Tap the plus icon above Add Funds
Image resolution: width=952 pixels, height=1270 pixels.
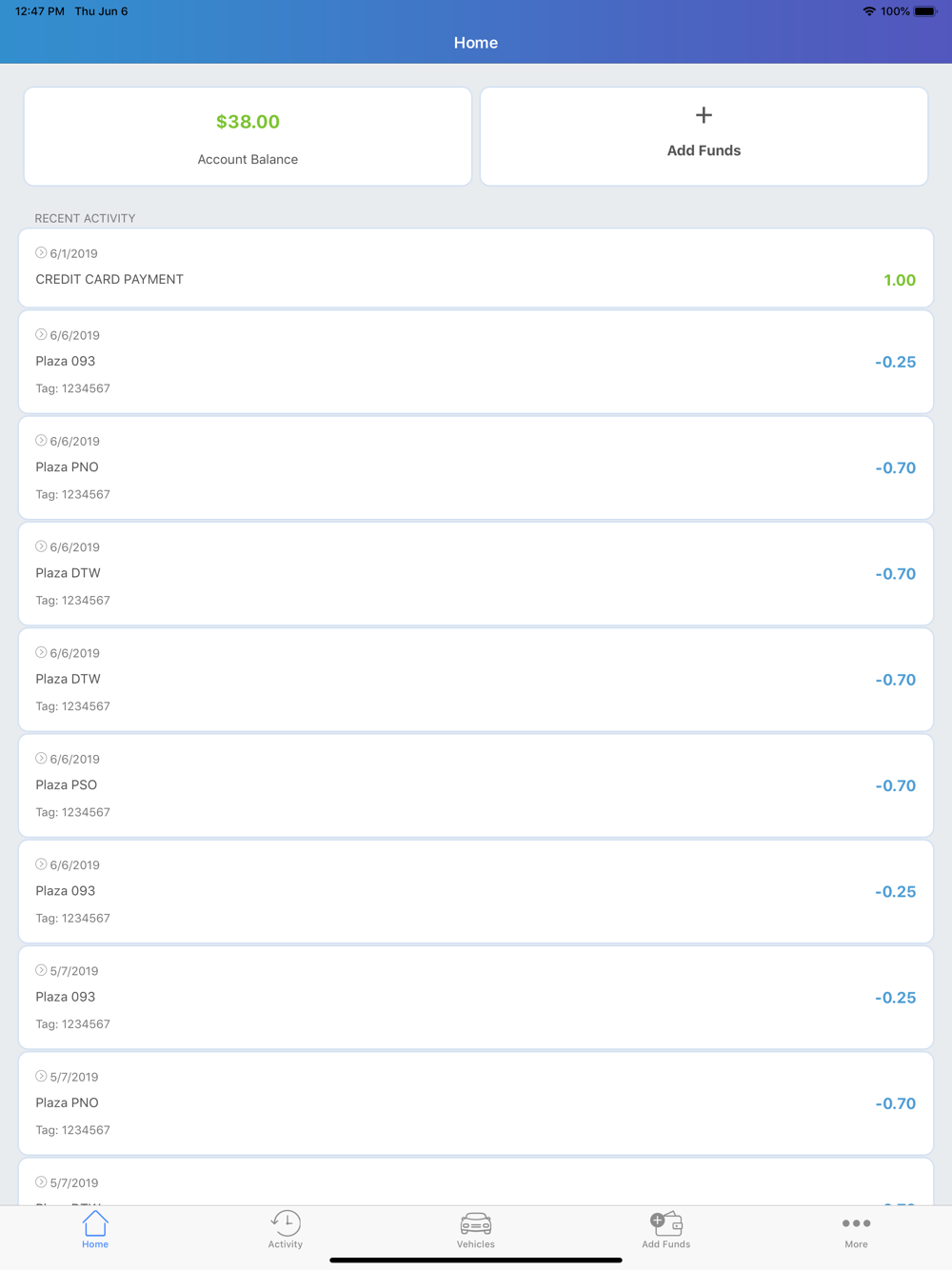(x=704, y=115)
